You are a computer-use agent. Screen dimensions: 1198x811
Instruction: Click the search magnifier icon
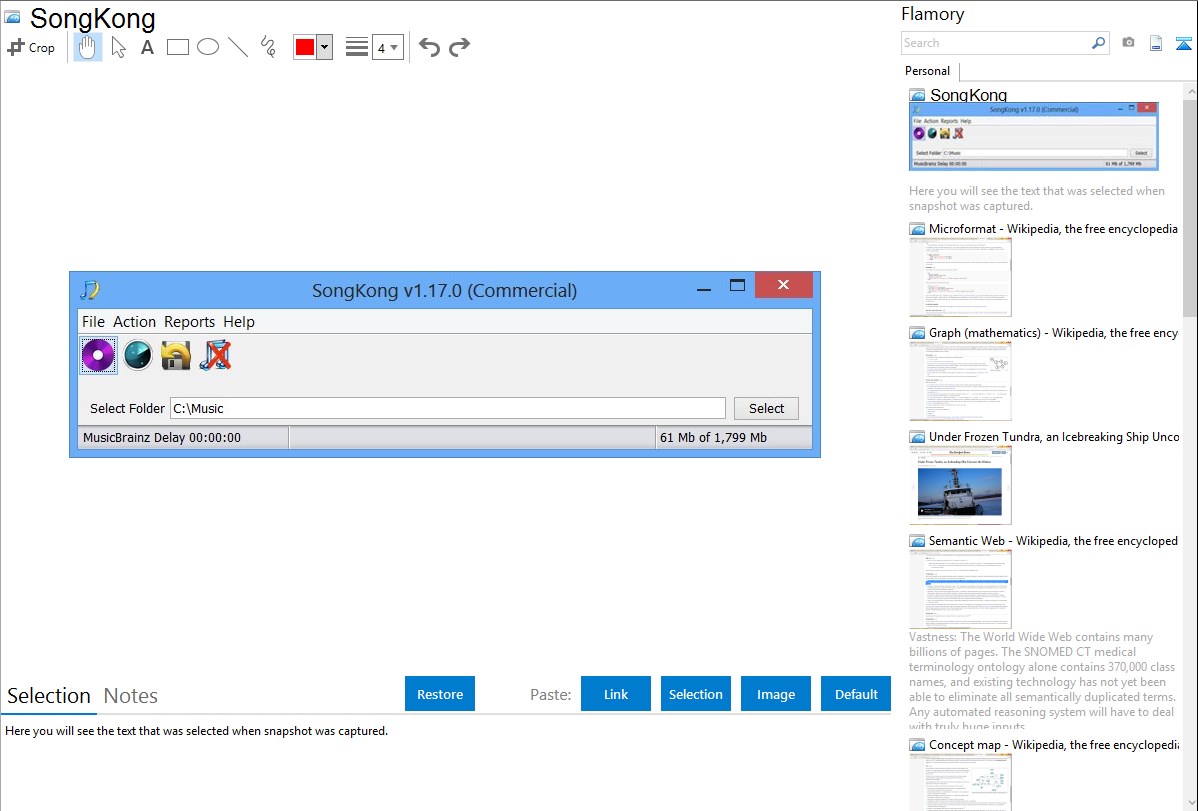1099,44
